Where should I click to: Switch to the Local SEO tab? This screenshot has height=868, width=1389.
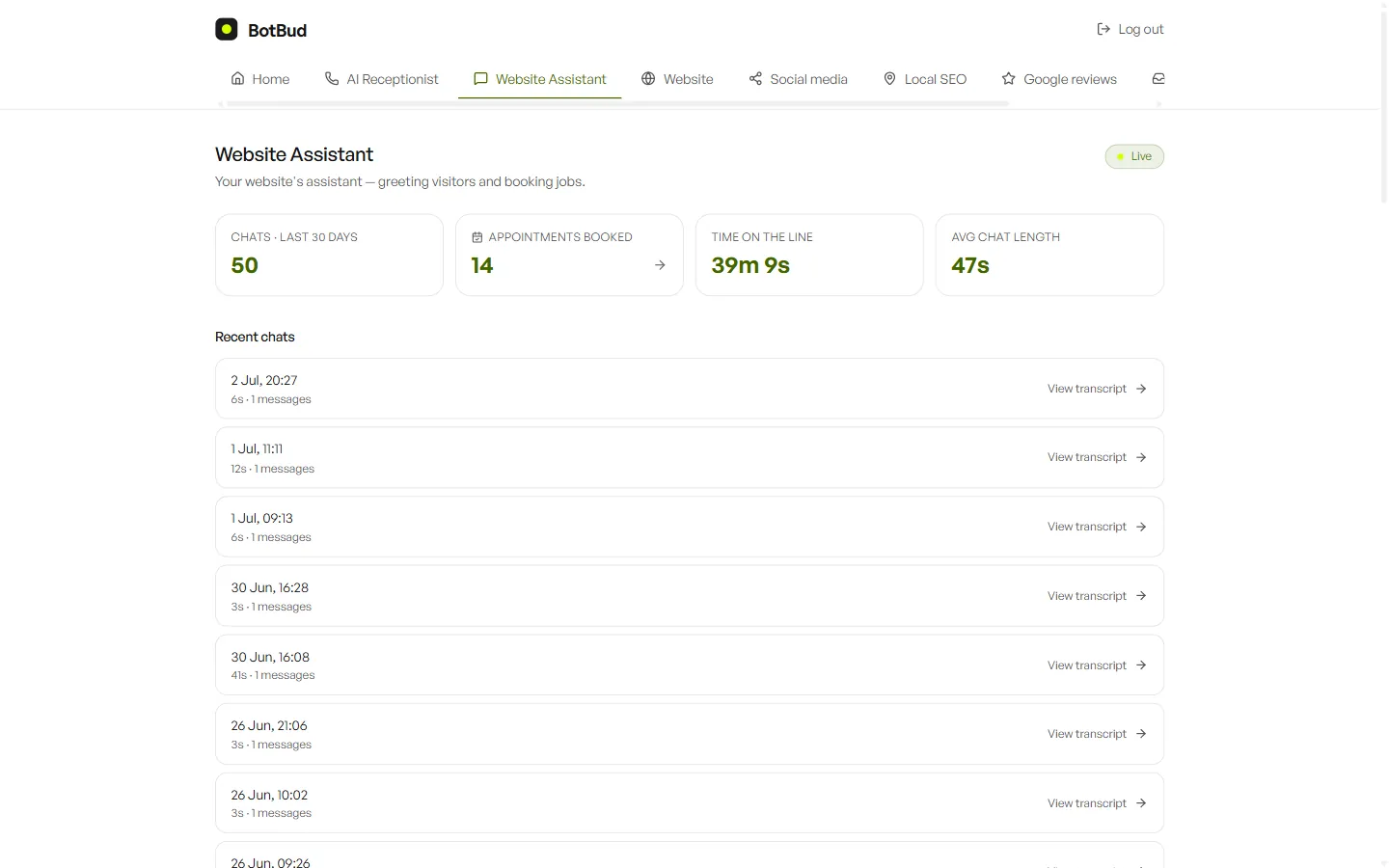pos(924,79)
